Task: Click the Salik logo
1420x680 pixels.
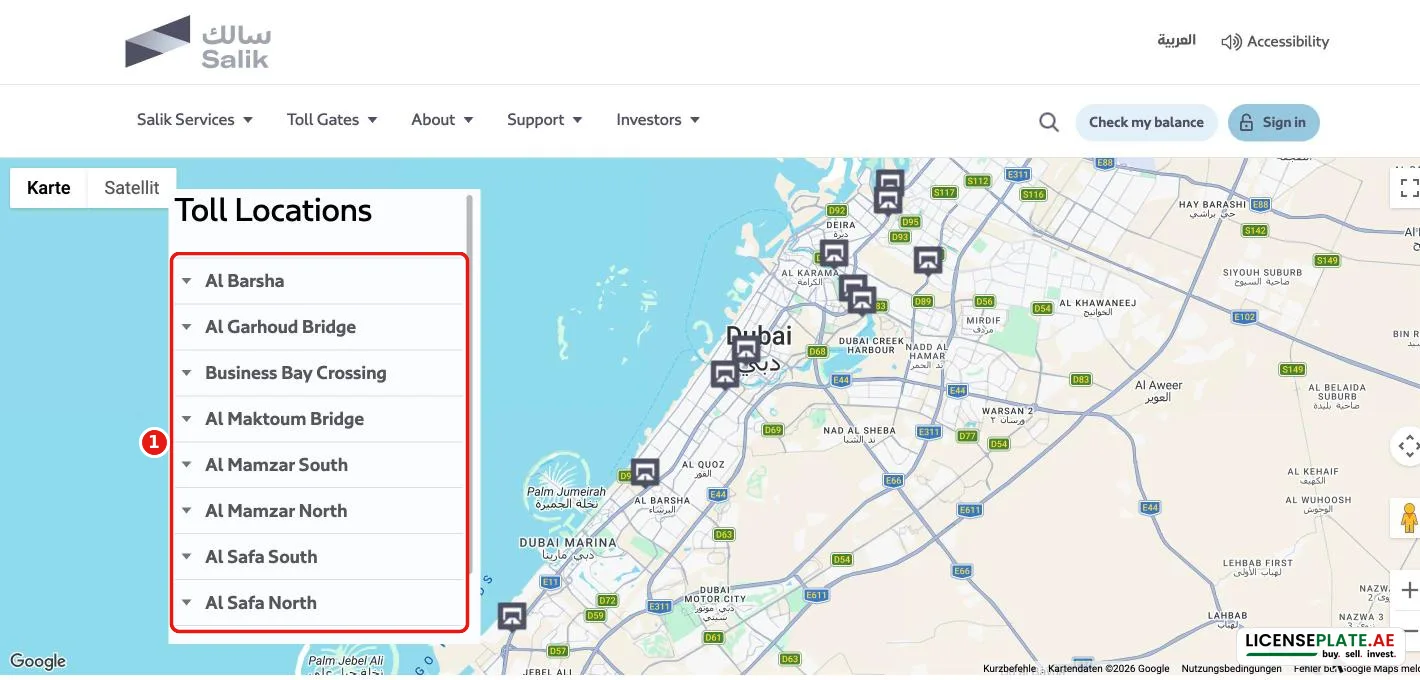Action: tap(198, 42)
